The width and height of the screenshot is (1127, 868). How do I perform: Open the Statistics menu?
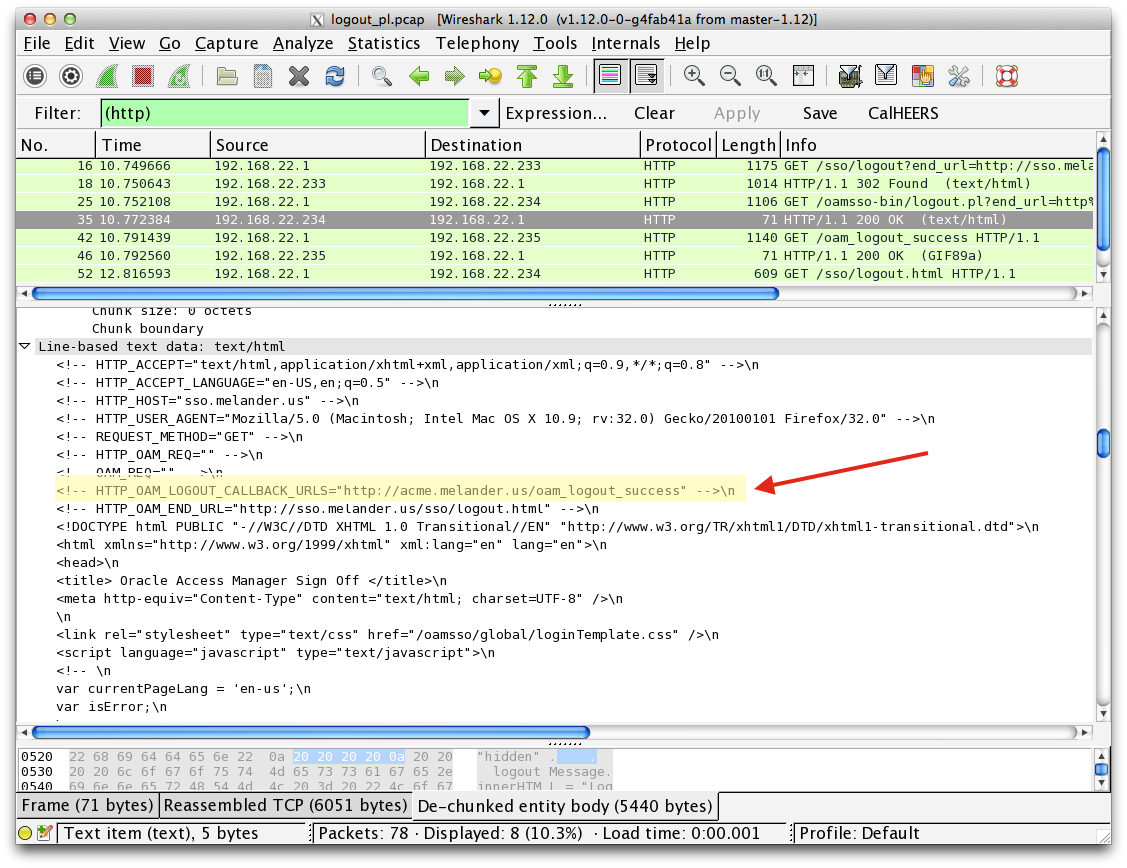(384, 43)
